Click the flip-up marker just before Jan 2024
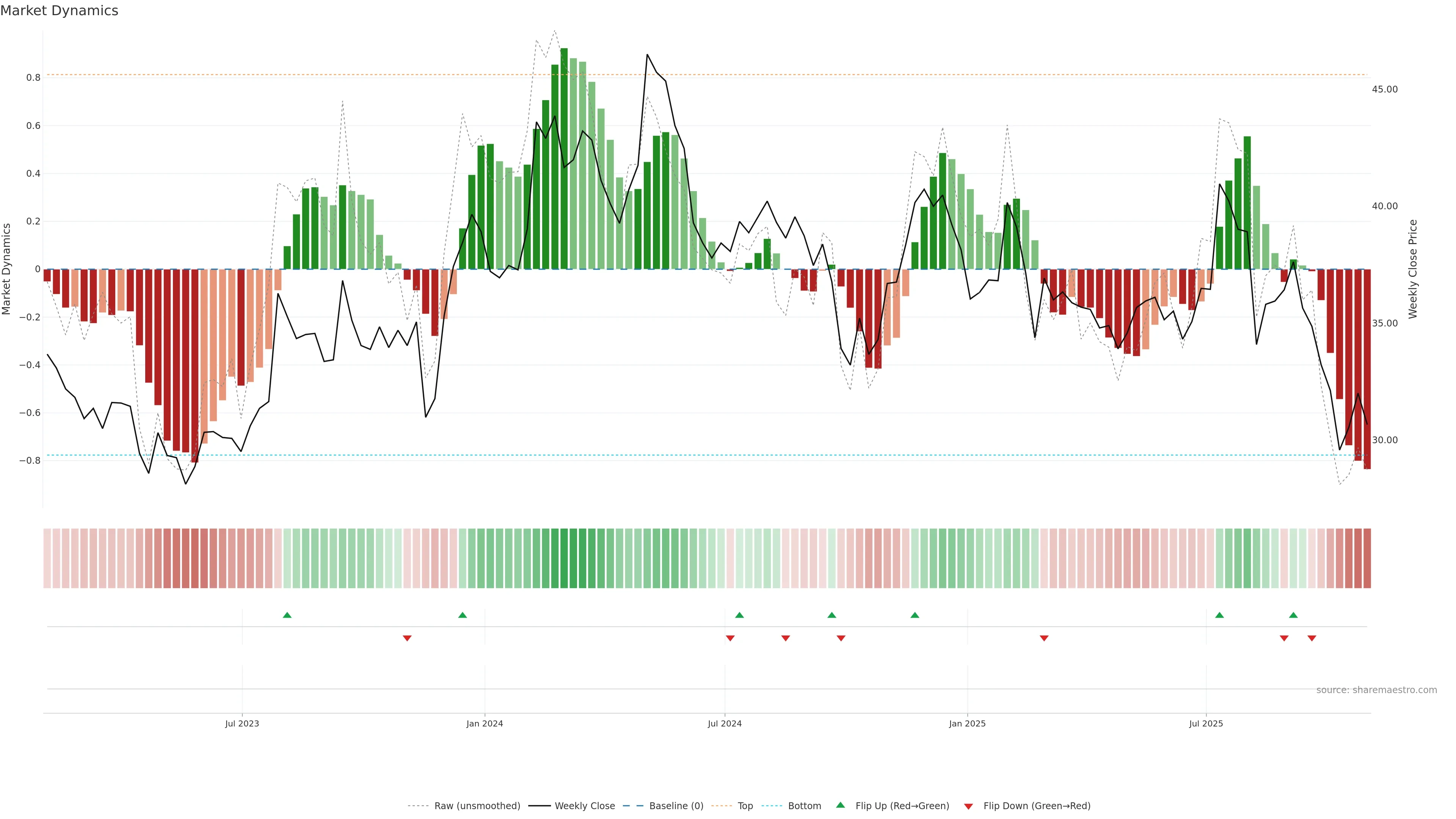The height and width of the screenshot is (819, 1456). tap(462, 615)
